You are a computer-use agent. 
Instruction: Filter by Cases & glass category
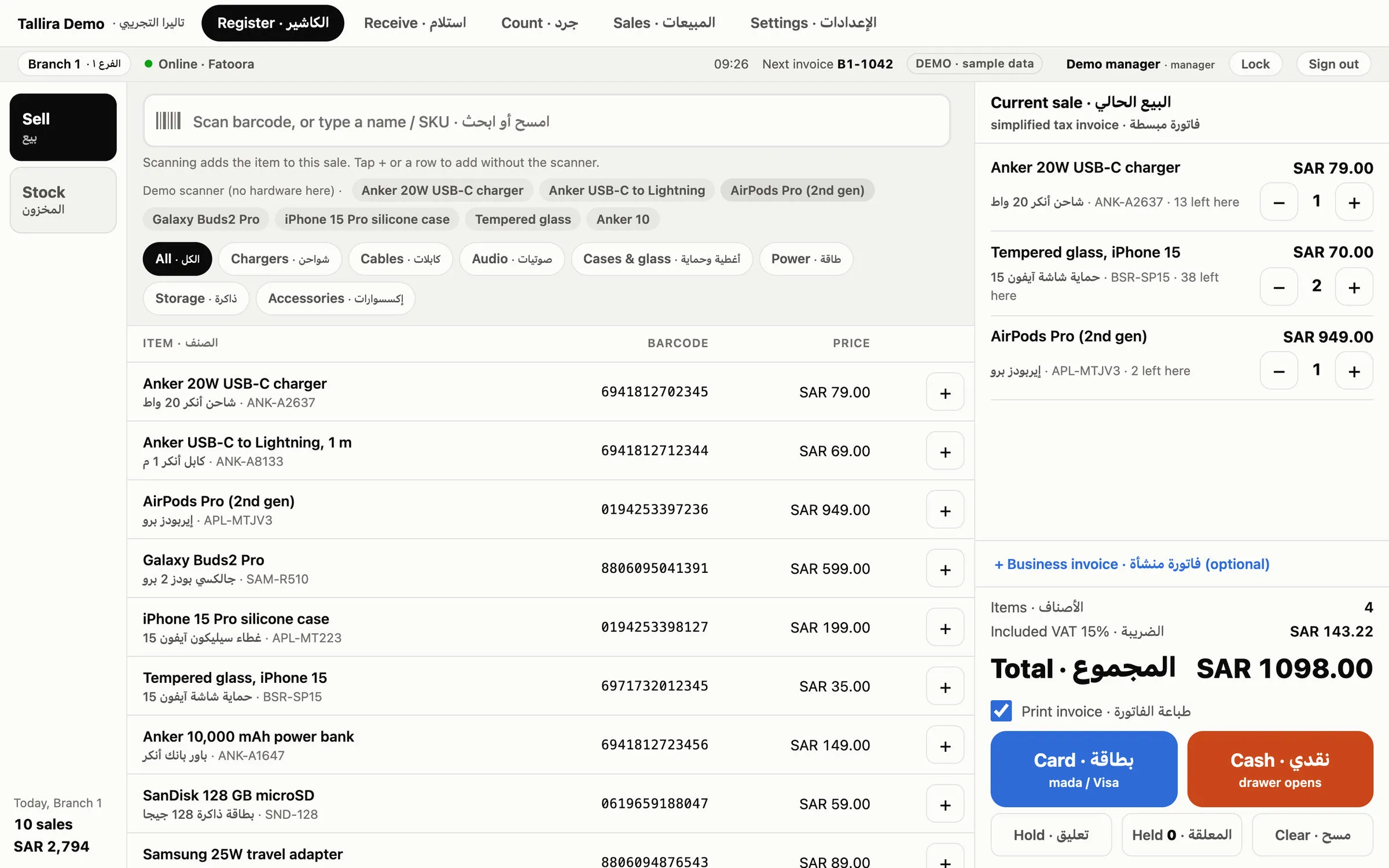pos(662,259)
